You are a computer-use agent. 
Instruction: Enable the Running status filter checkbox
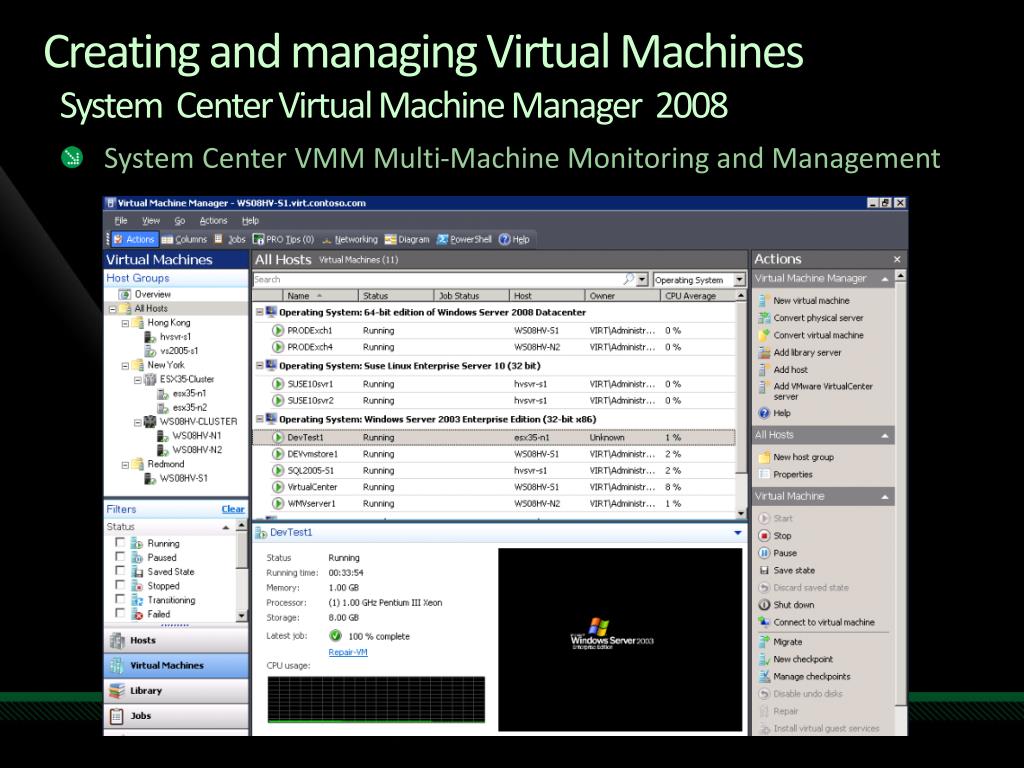(x=120, y=542)
